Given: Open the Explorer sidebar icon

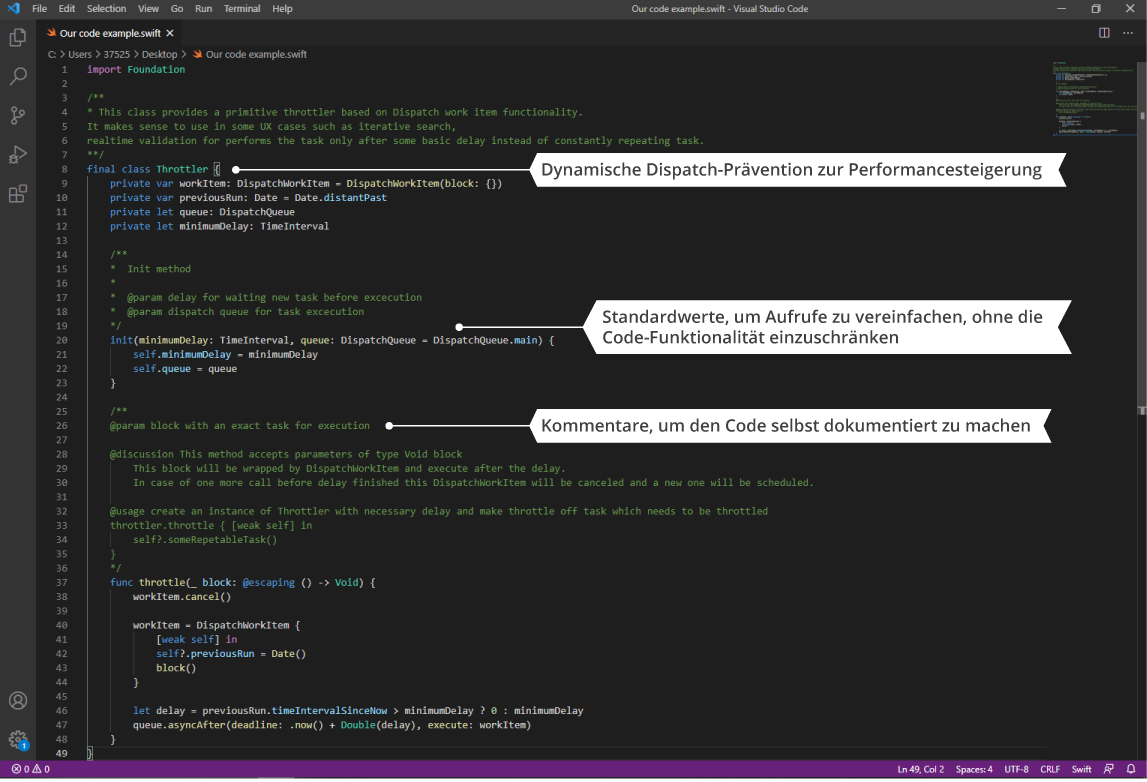Looking at the screenshot, I should [x=16, y=37].
